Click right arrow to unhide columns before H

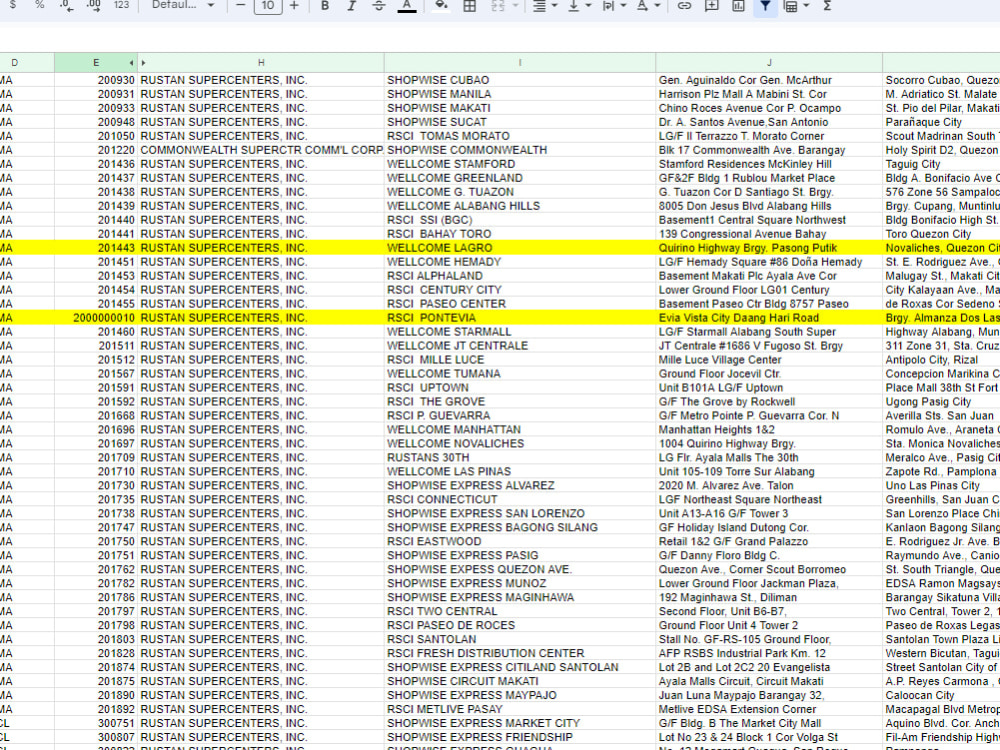pos(143,62)
